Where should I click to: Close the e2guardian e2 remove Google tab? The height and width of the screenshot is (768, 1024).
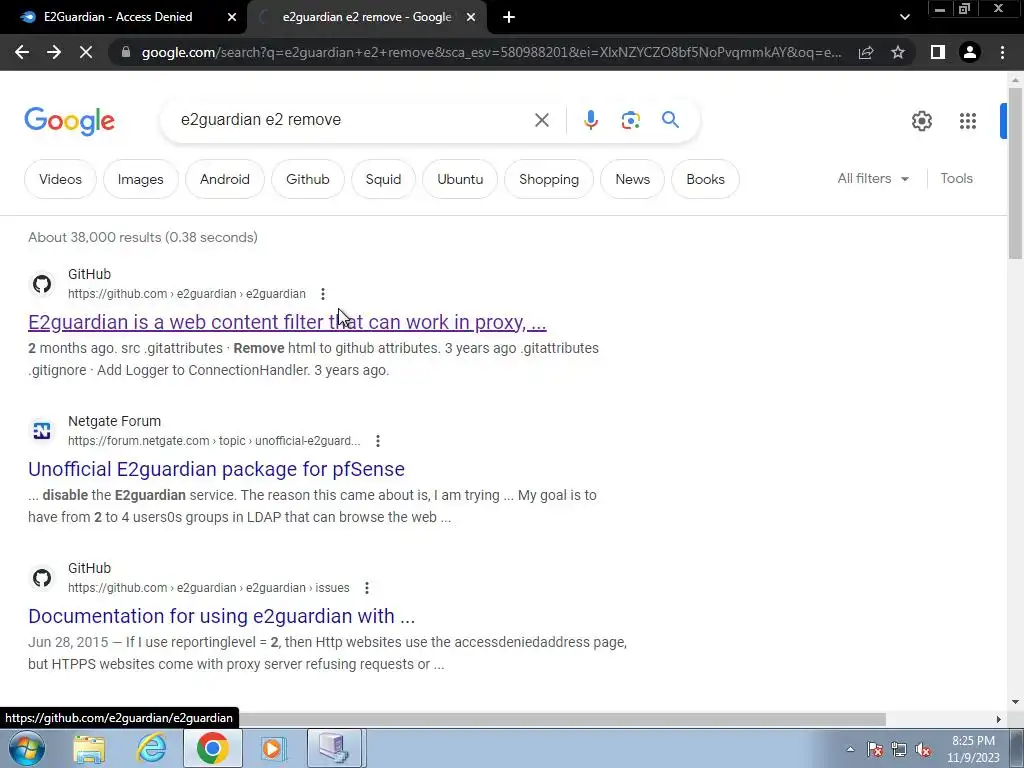click(470, 18)
